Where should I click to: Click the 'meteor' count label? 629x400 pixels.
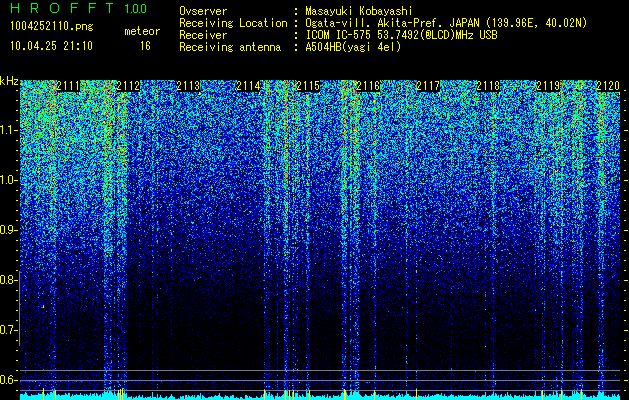point(142,31)
